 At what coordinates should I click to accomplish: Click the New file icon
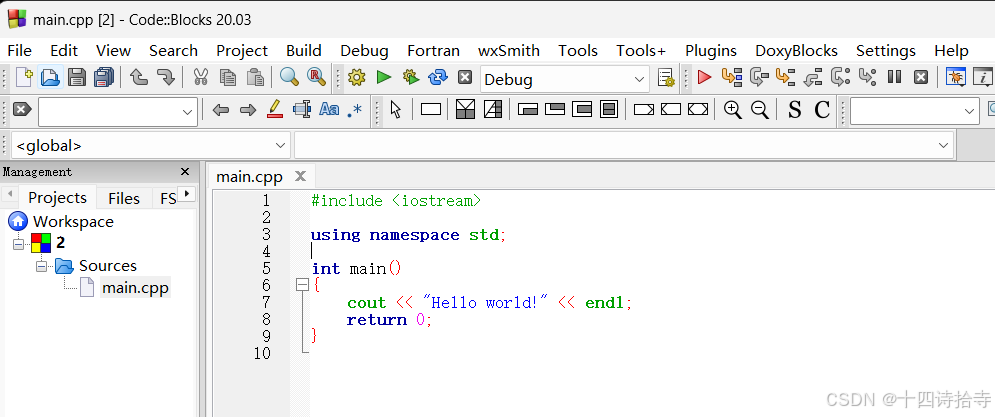(23, 77)
